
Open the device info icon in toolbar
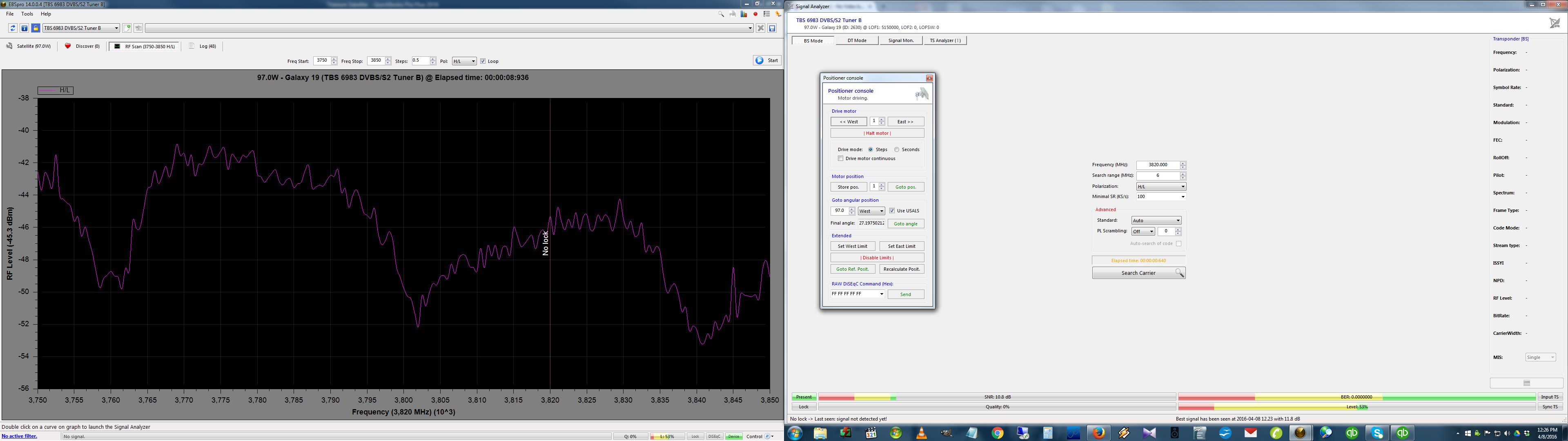coord(24,28)
